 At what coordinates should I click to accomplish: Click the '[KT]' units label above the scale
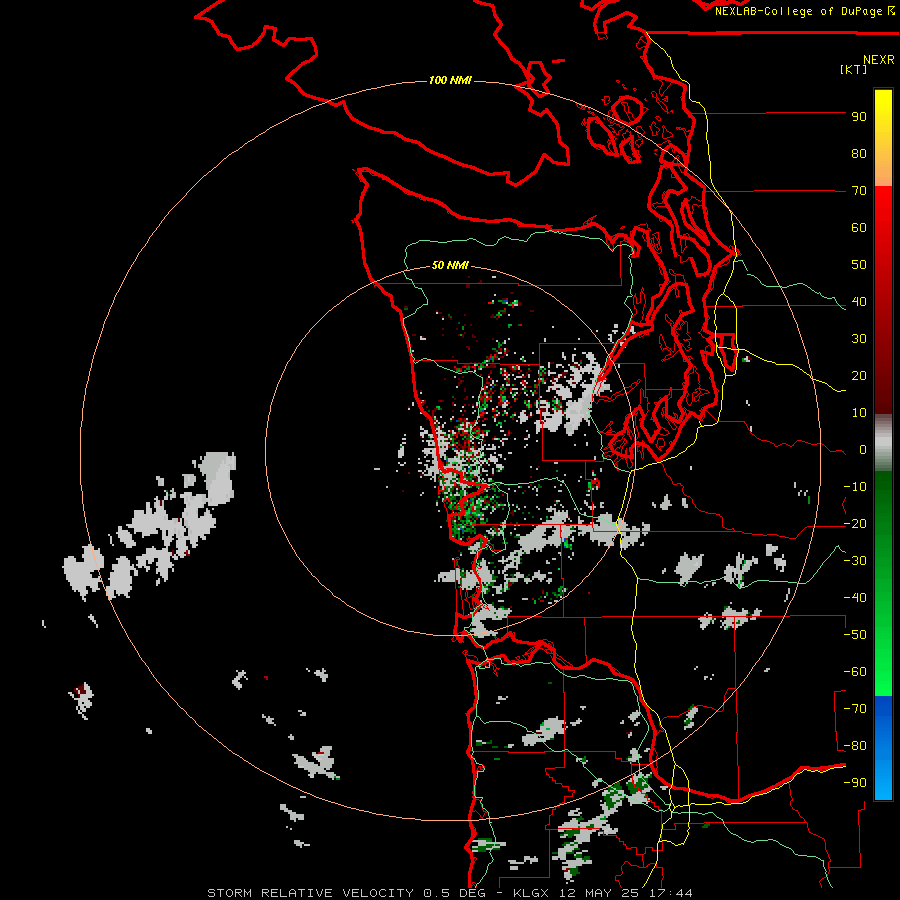tap(853, 69)
